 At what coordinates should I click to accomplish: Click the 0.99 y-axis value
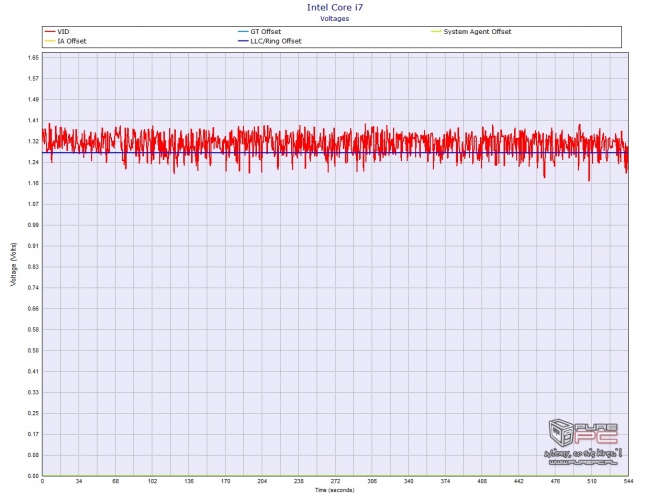34,225
